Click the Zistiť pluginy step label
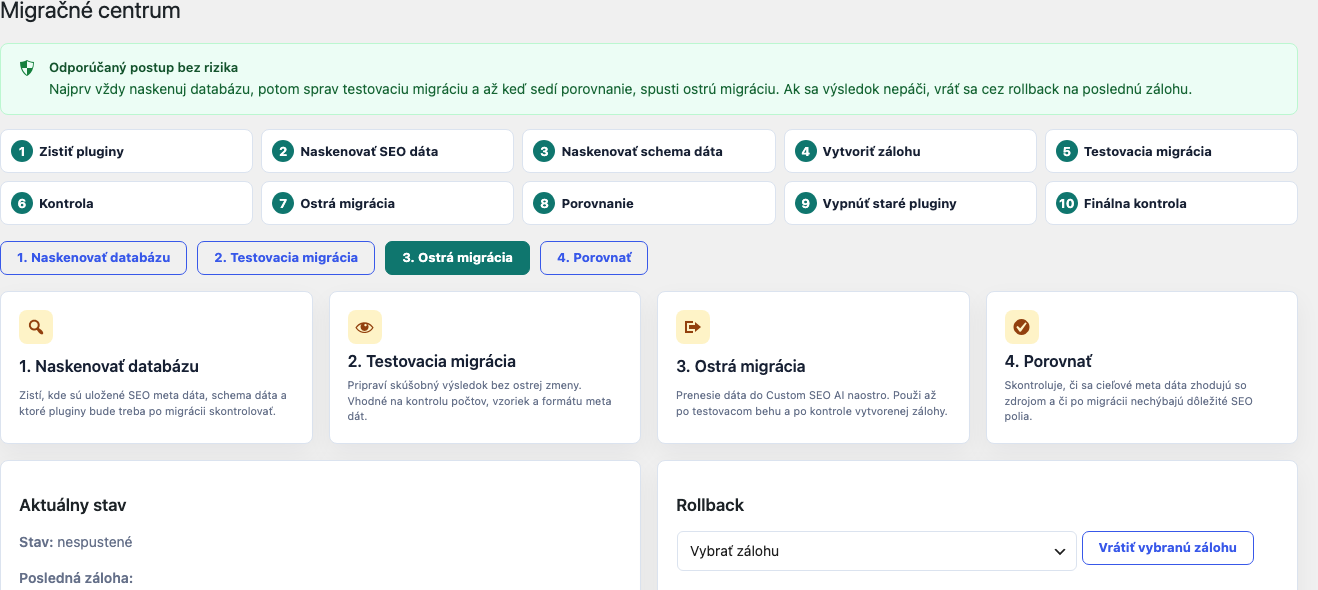 click(x=82, y=152)
